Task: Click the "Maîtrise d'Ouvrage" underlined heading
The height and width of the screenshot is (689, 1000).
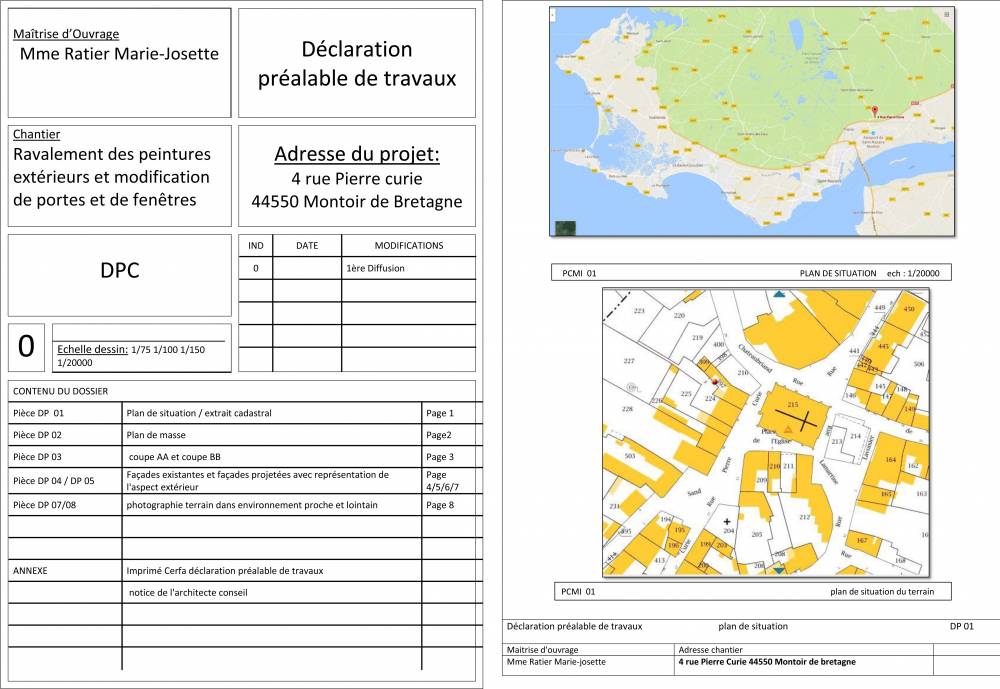Action: click(x=66, y=34)
